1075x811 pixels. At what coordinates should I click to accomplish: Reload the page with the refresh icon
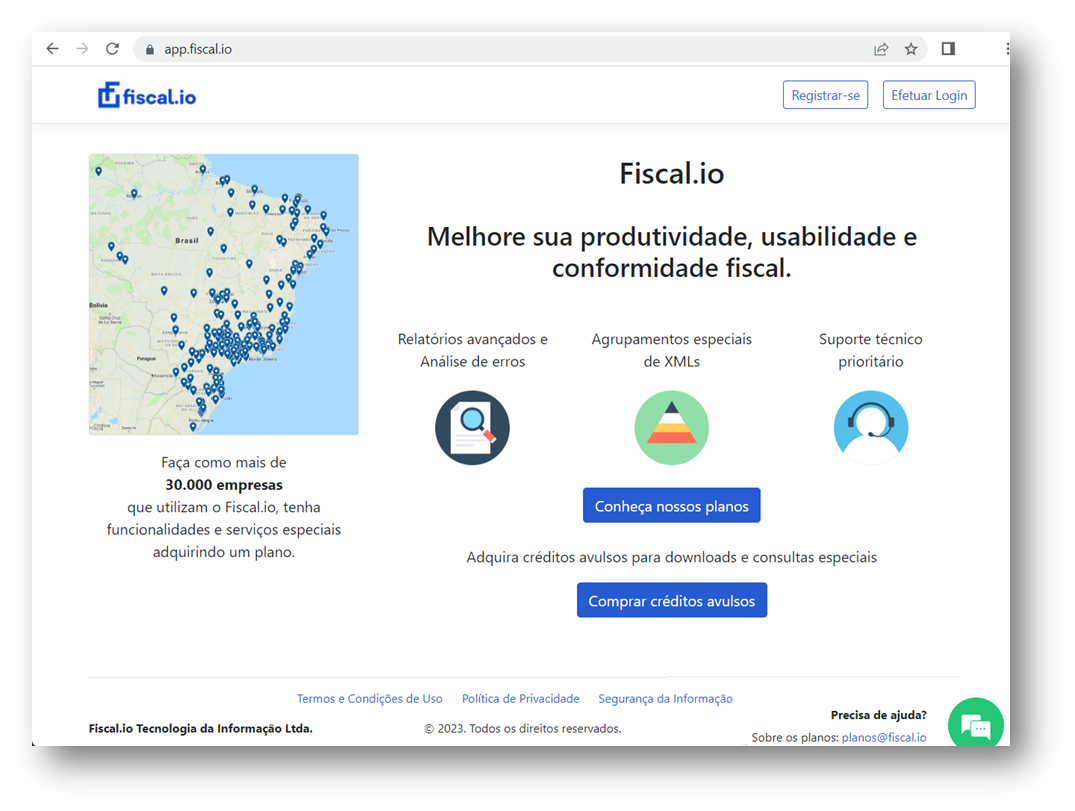point(112,49)
